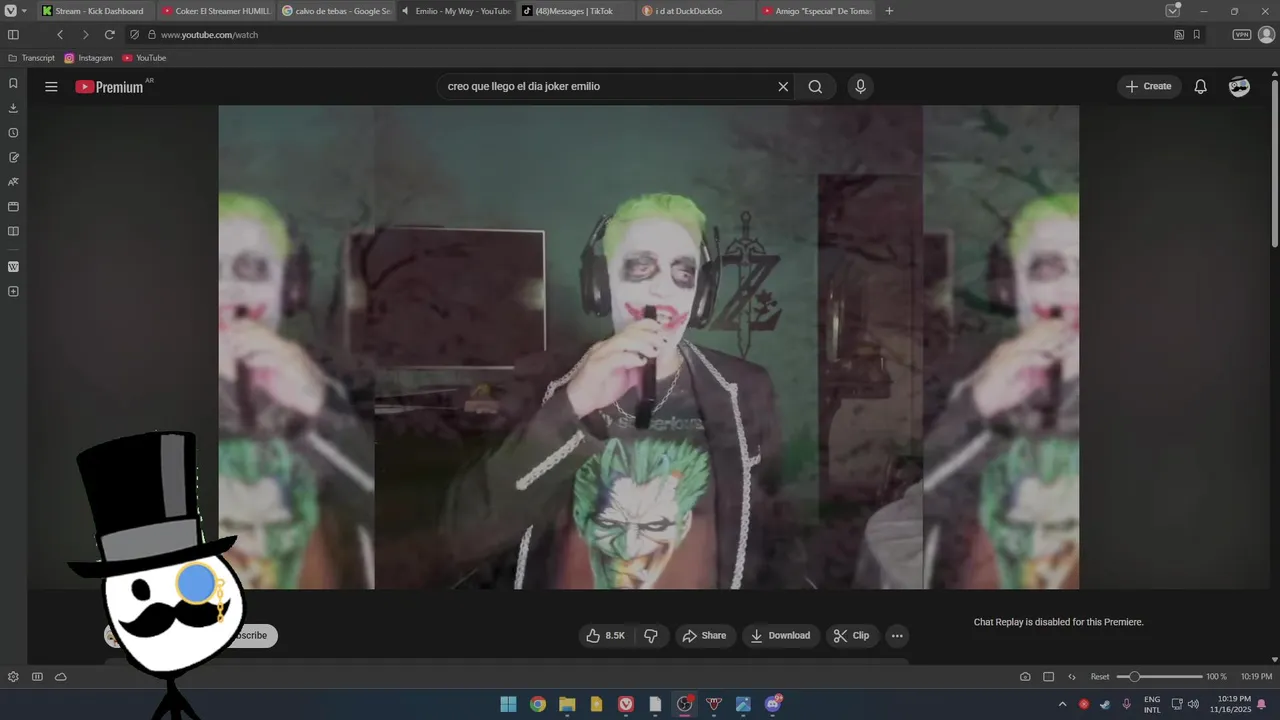Open the sync cloud icon in status bar
The image size is (1280, 720).
tap(61, 677)
